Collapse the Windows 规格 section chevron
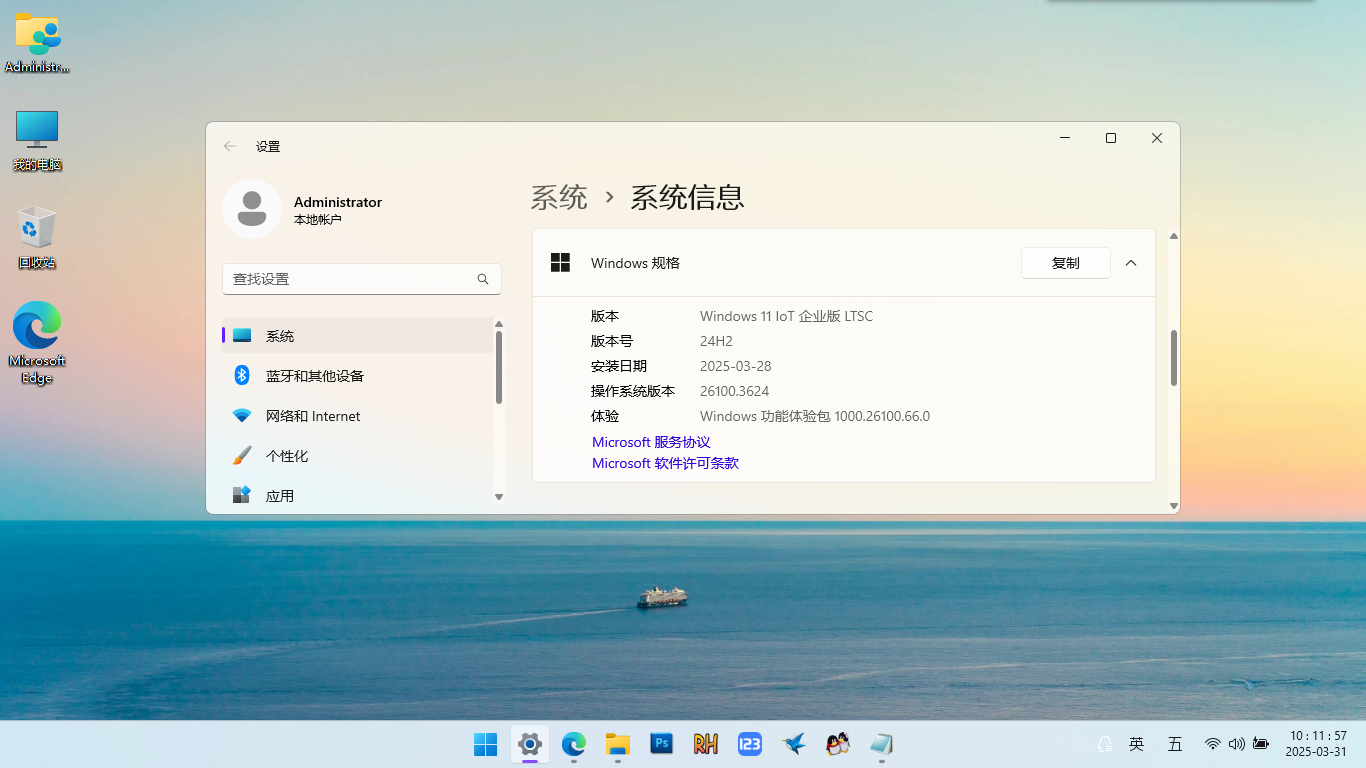This screenshot has height=768, width=1366. coord(1131,263)
